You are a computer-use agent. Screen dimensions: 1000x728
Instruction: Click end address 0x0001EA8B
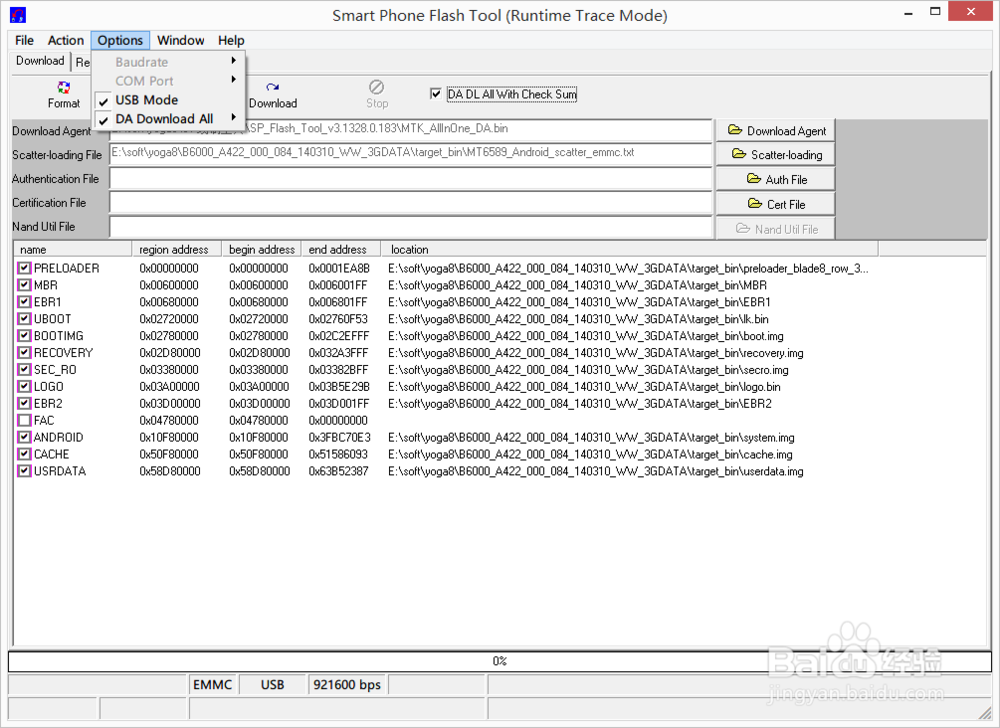click(x=339, y=268)
